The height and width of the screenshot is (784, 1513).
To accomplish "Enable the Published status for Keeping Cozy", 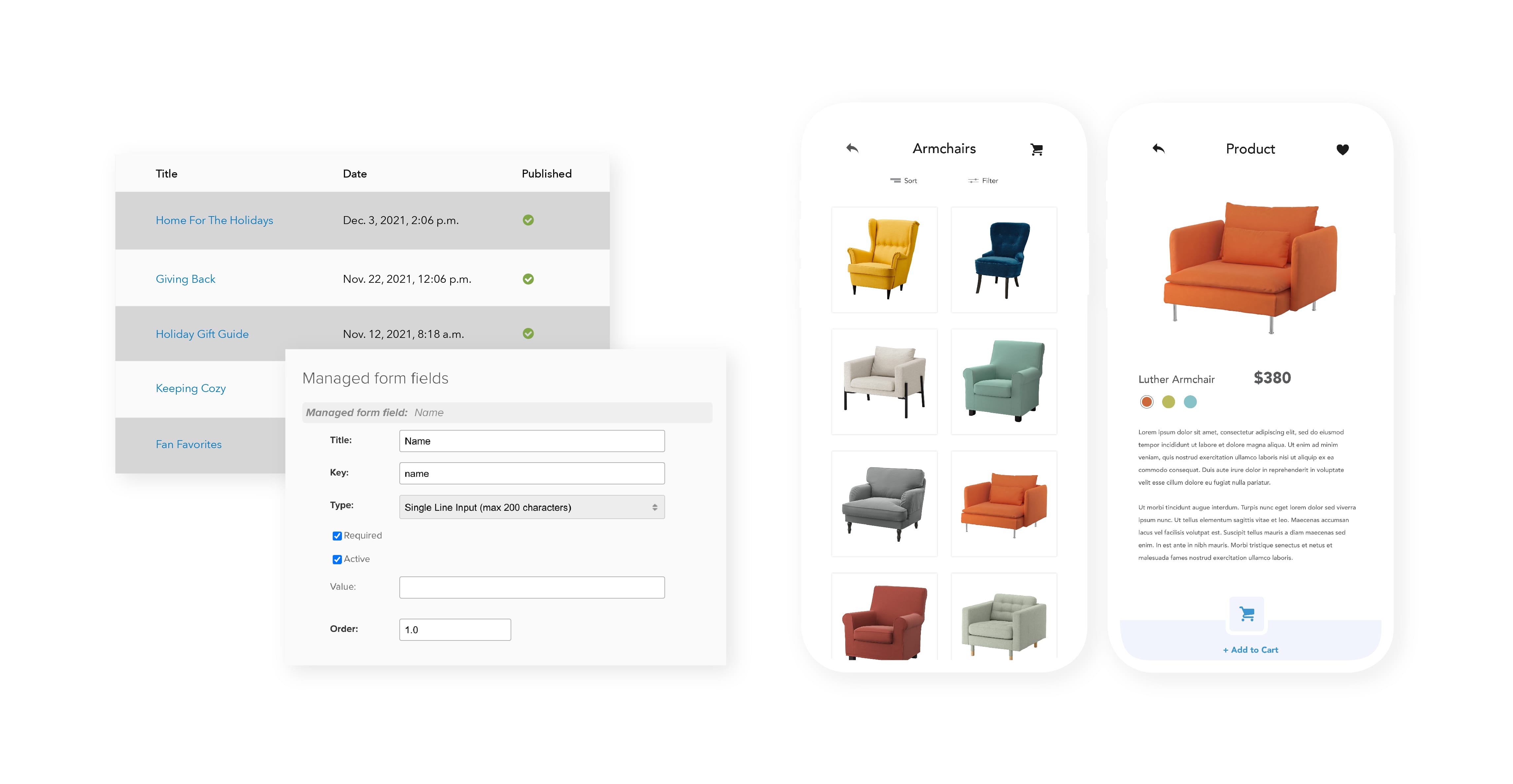I will point(527,388).
